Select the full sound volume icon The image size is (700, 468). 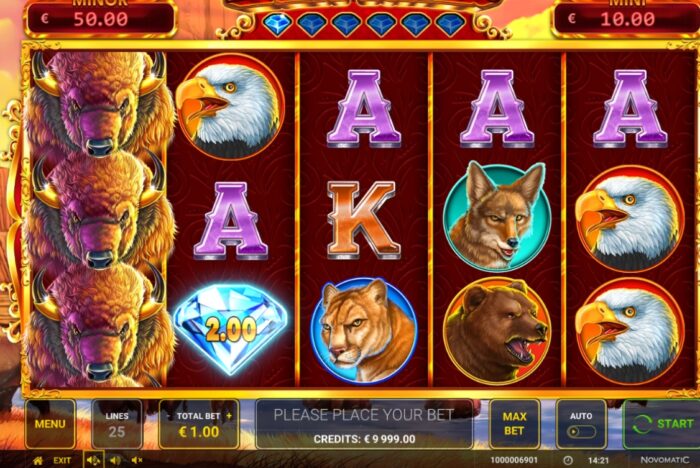(94, 460)
